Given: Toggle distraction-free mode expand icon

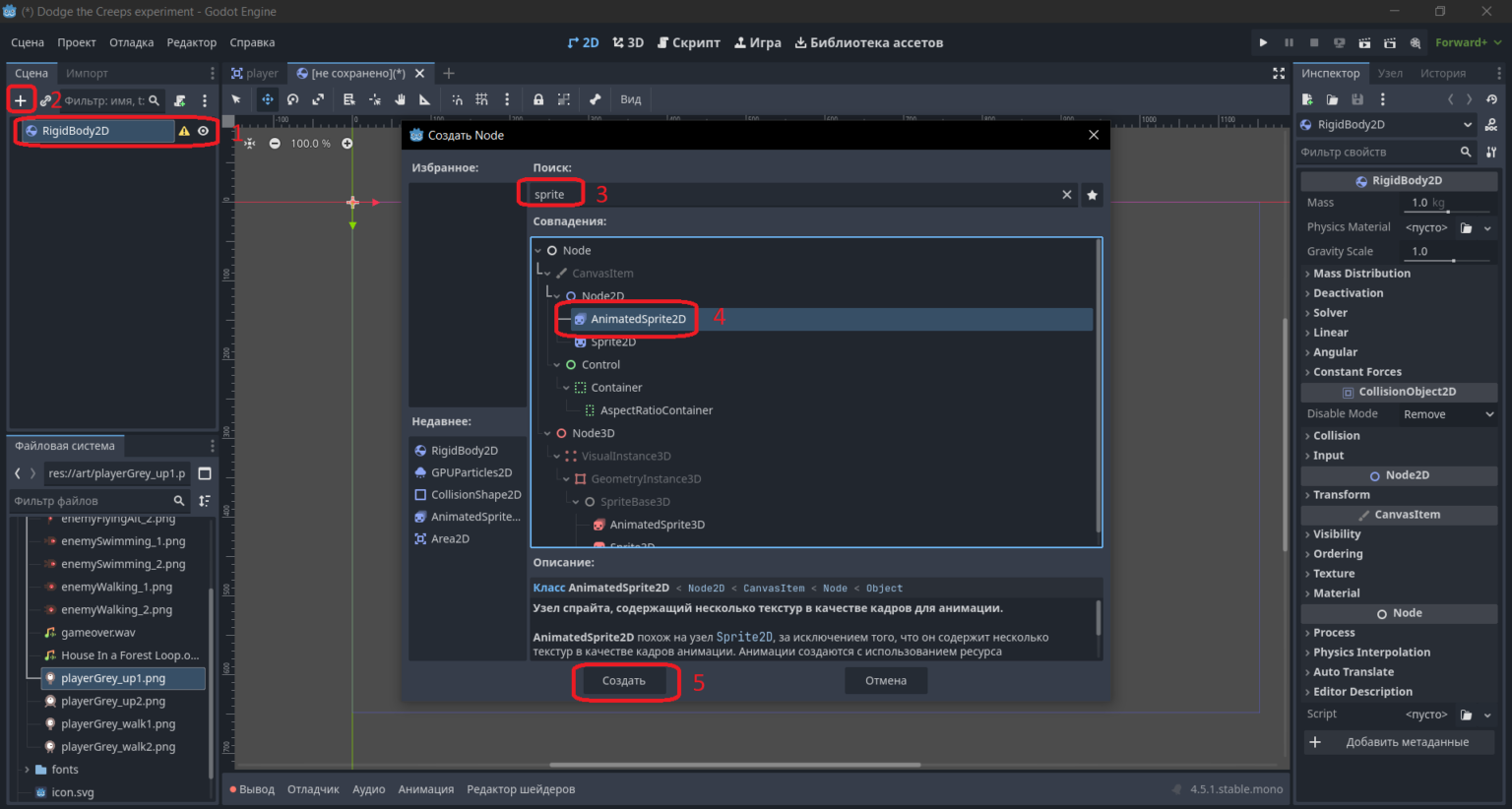Looking at the screenshot, I should coord(1279,73).
